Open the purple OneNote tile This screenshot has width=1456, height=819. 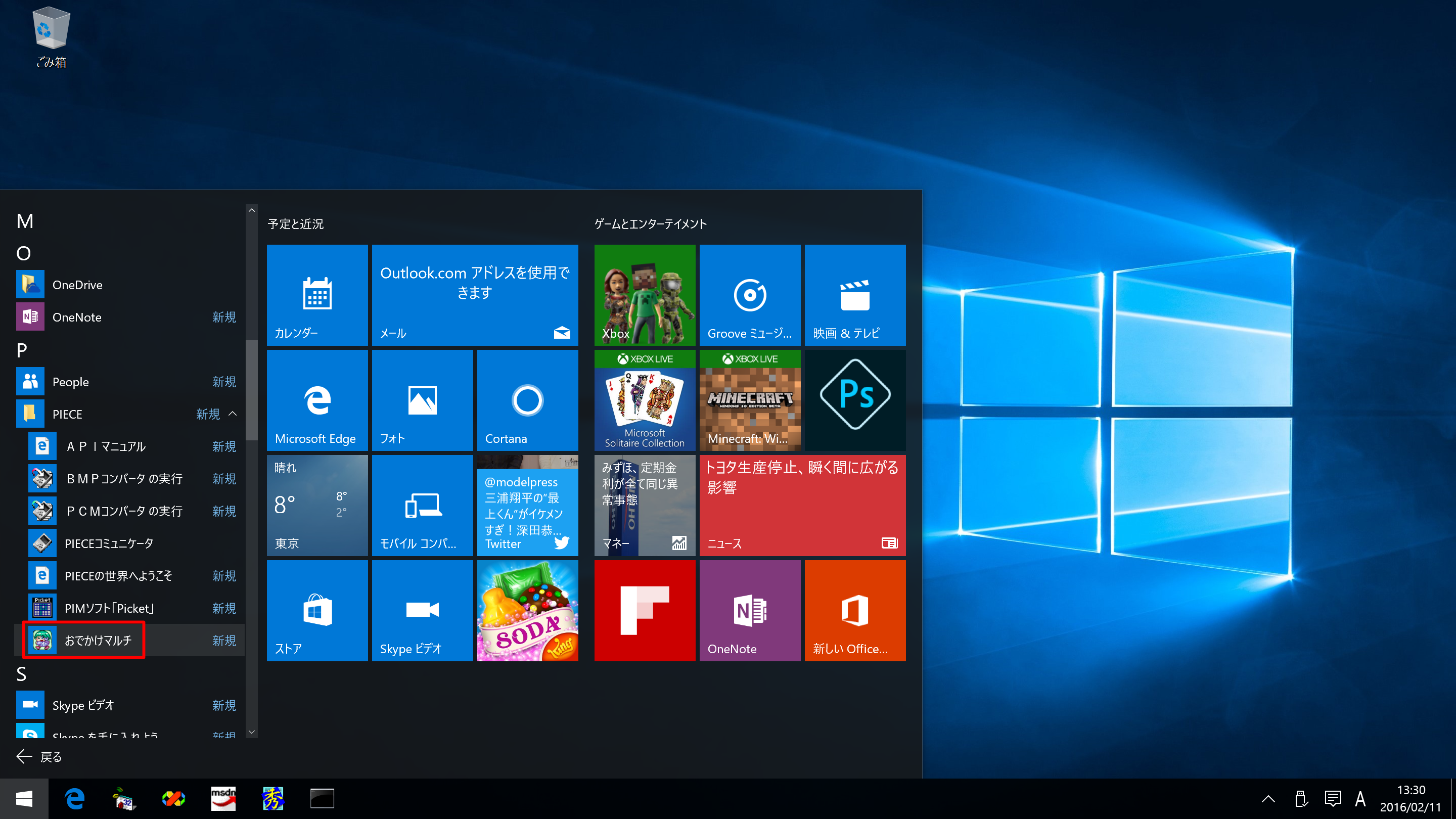(749, 610)
